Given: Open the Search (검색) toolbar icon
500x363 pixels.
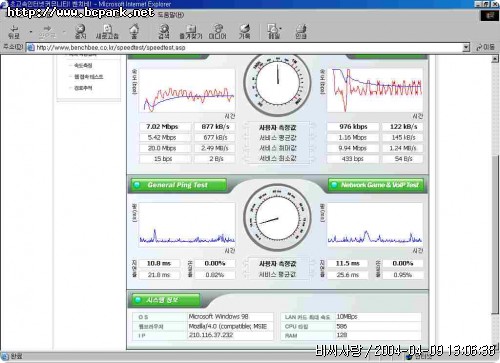Looking at the screenshot, I should coord(164,32).
